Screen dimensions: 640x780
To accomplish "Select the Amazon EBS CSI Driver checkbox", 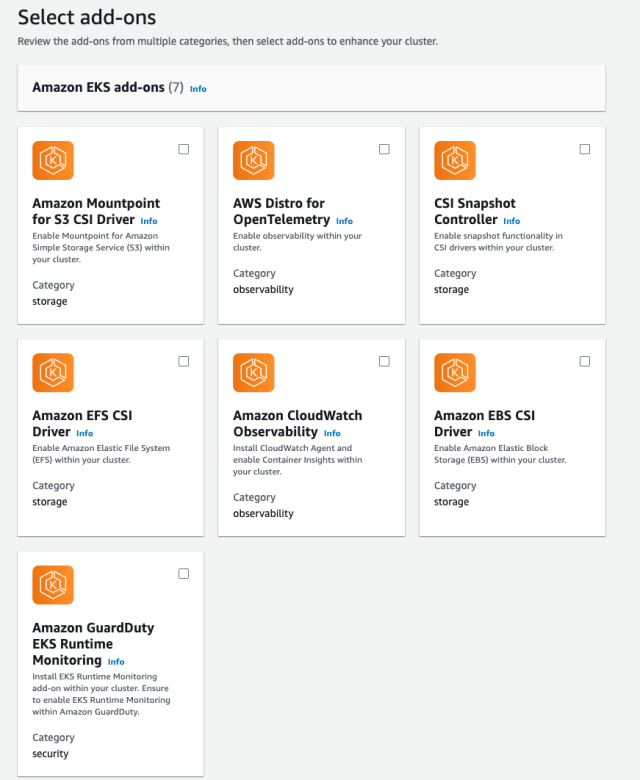I will click(x=585, y=361).
